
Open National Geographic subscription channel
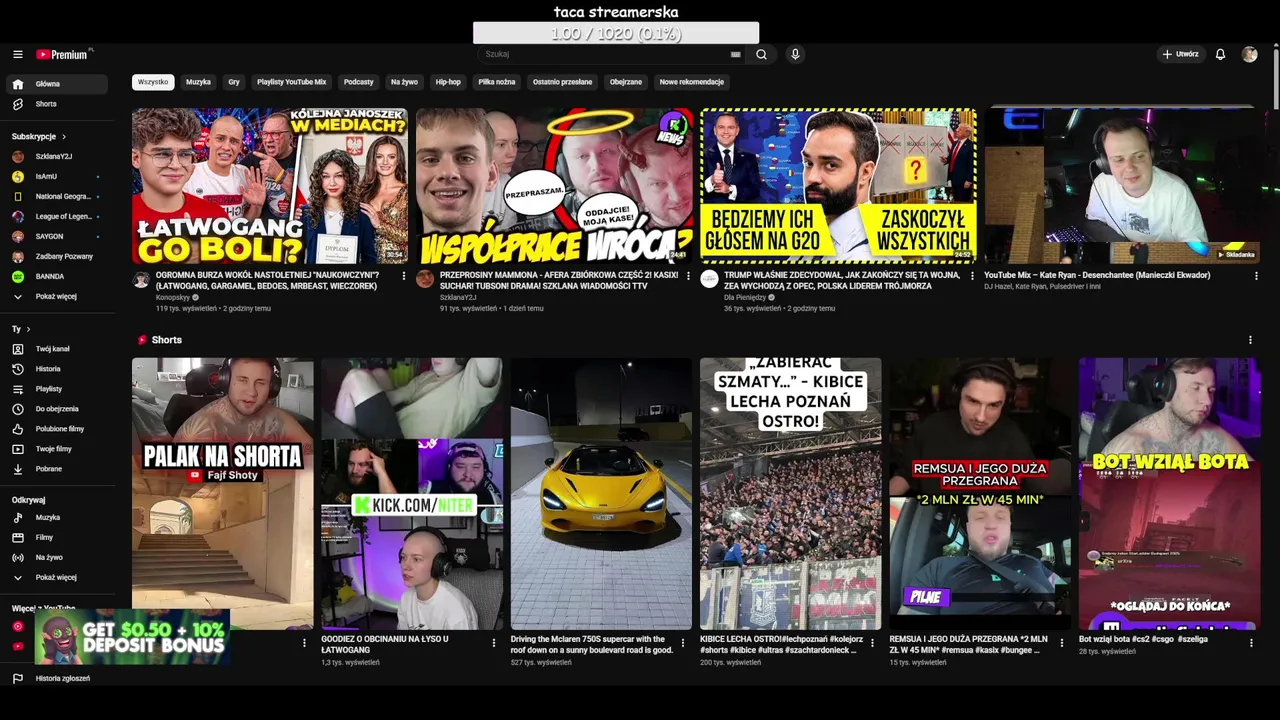point(56,196)
